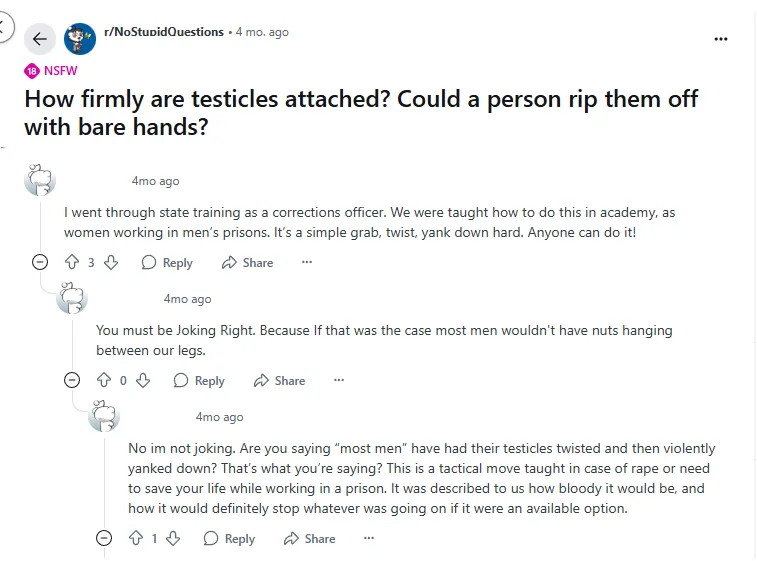The image size is (757, 561).
Task: Open the r/NoStupidQuestions subreddit avatar
Action: pyautogui.click(x=80, y=39)
